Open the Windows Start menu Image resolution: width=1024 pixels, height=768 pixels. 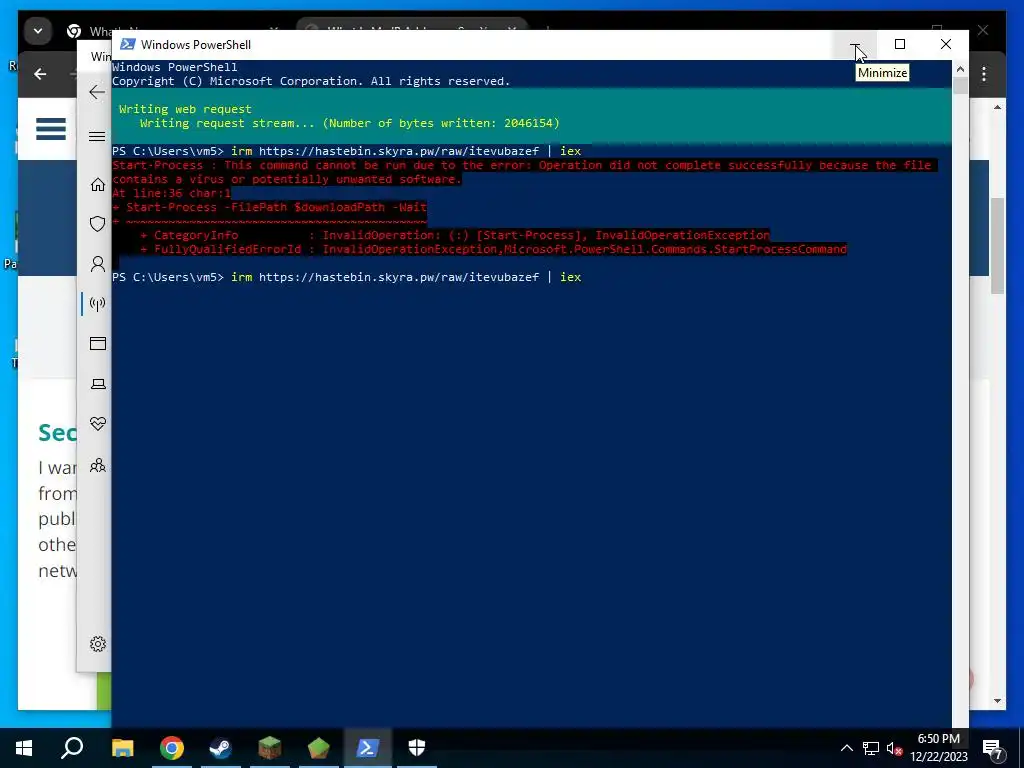click(x=24, y=748)
